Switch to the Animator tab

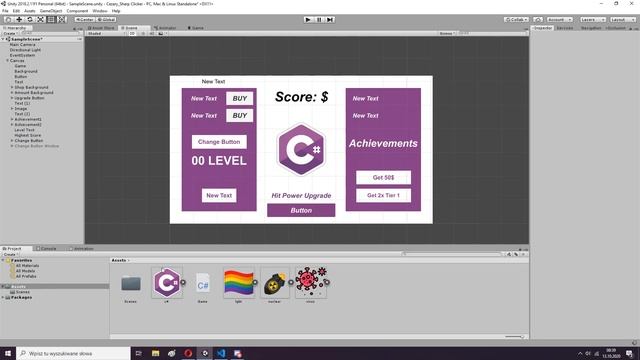(165, 28)
